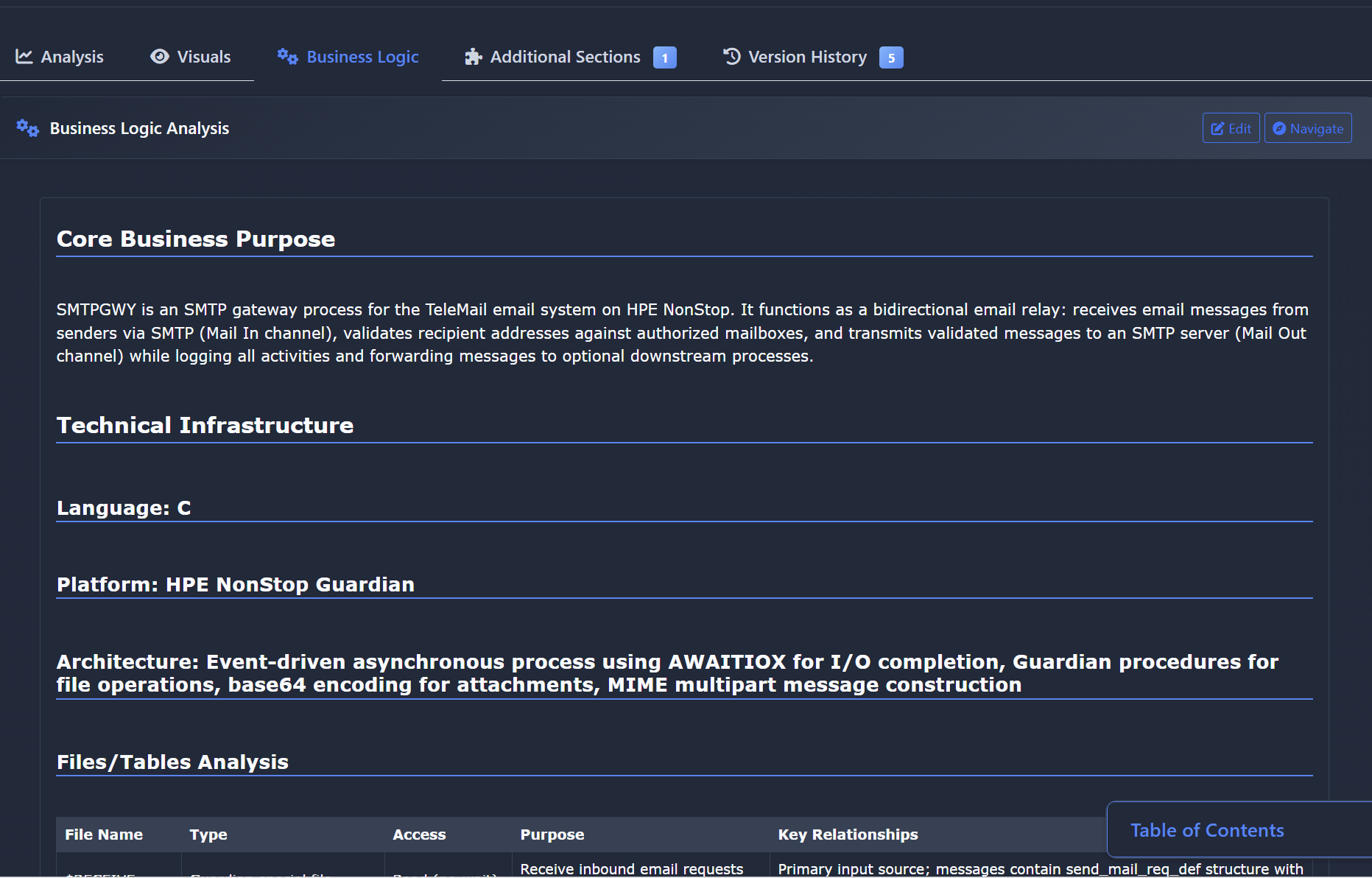Click the Core Business Purpose heading

(x=196, y=239)
